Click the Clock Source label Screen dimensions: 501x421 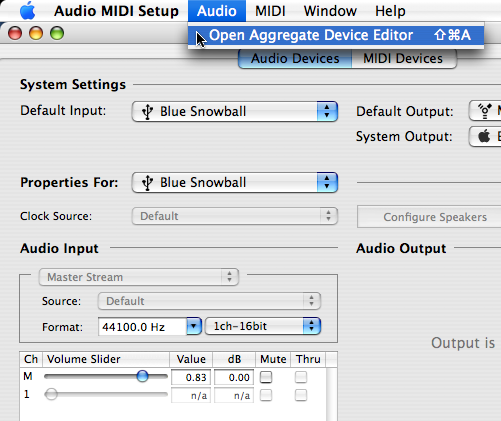point(56,216)
